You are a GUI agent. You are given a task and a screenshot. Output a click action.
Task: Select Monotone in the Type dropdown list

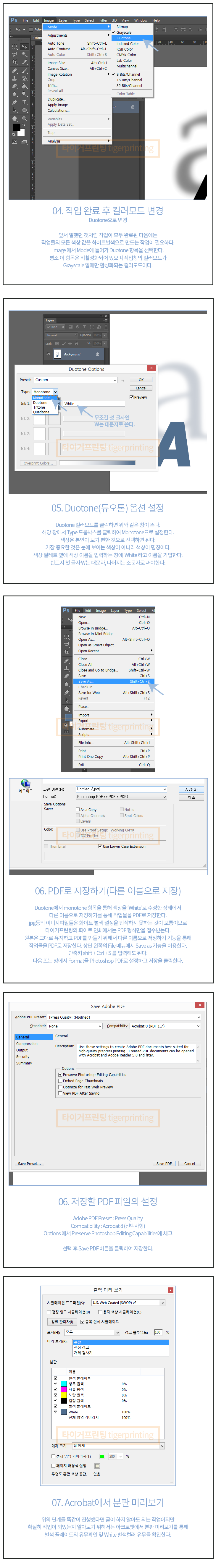tap(45, 397)
